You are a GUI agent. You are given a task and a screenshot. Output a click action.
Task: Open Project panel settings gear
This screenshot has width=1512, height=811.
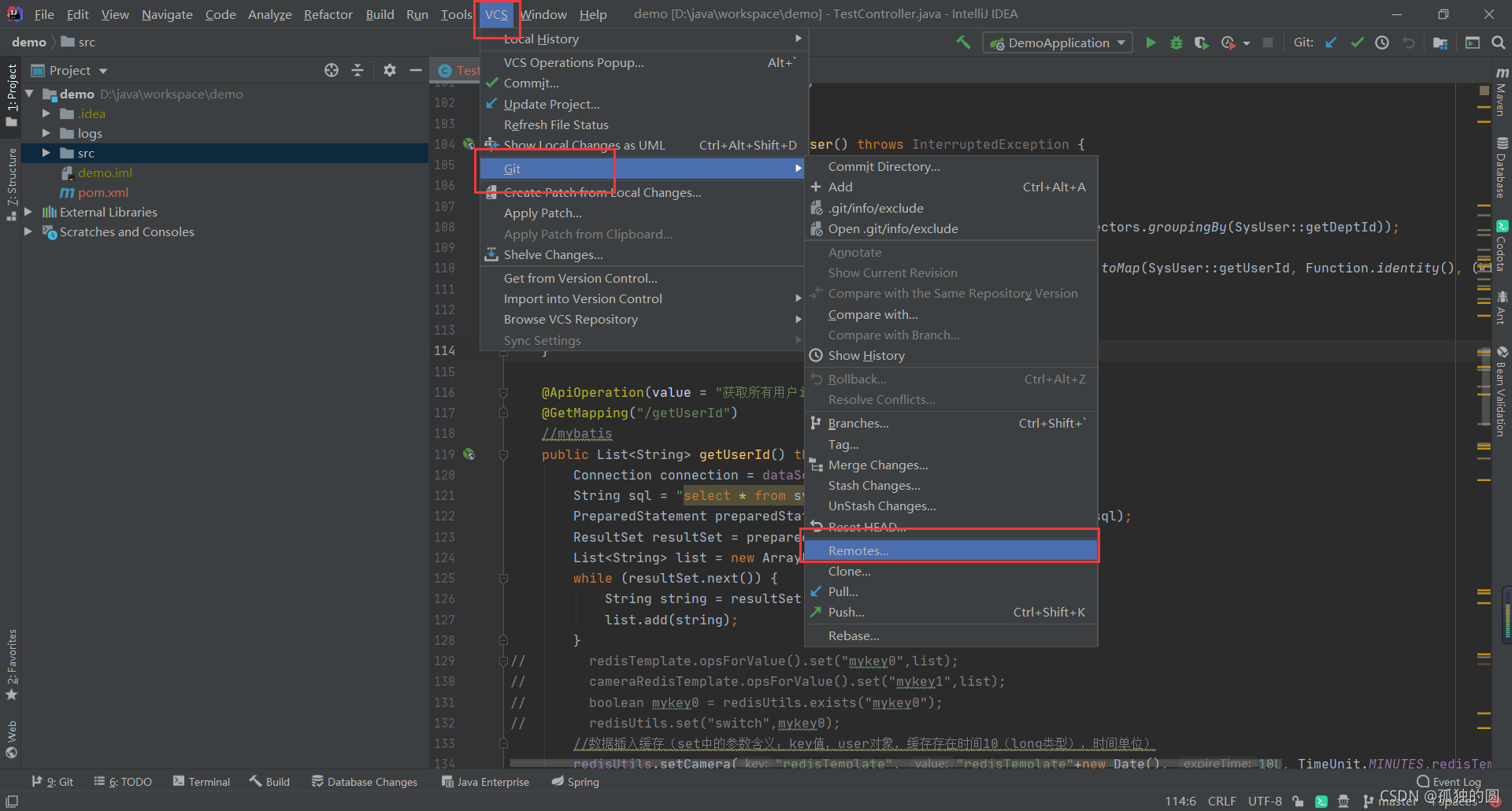tap(390, 70)
